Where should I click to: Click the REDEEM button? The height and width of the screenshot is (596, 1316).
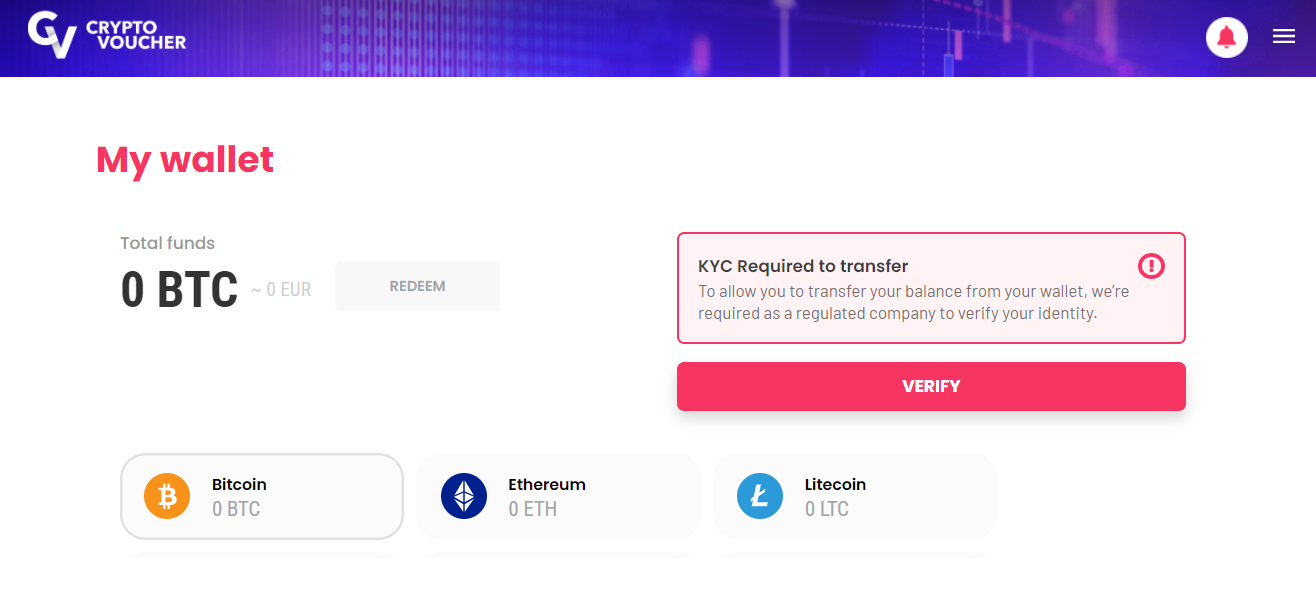[x=417, y=286]
